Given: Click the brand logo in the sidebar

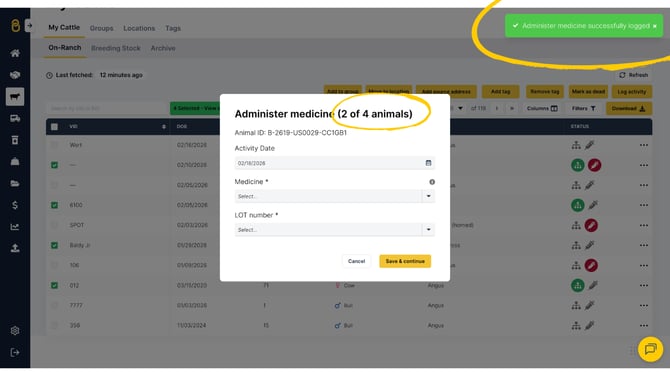Looking at the screenshot, I should coord(15,26).
